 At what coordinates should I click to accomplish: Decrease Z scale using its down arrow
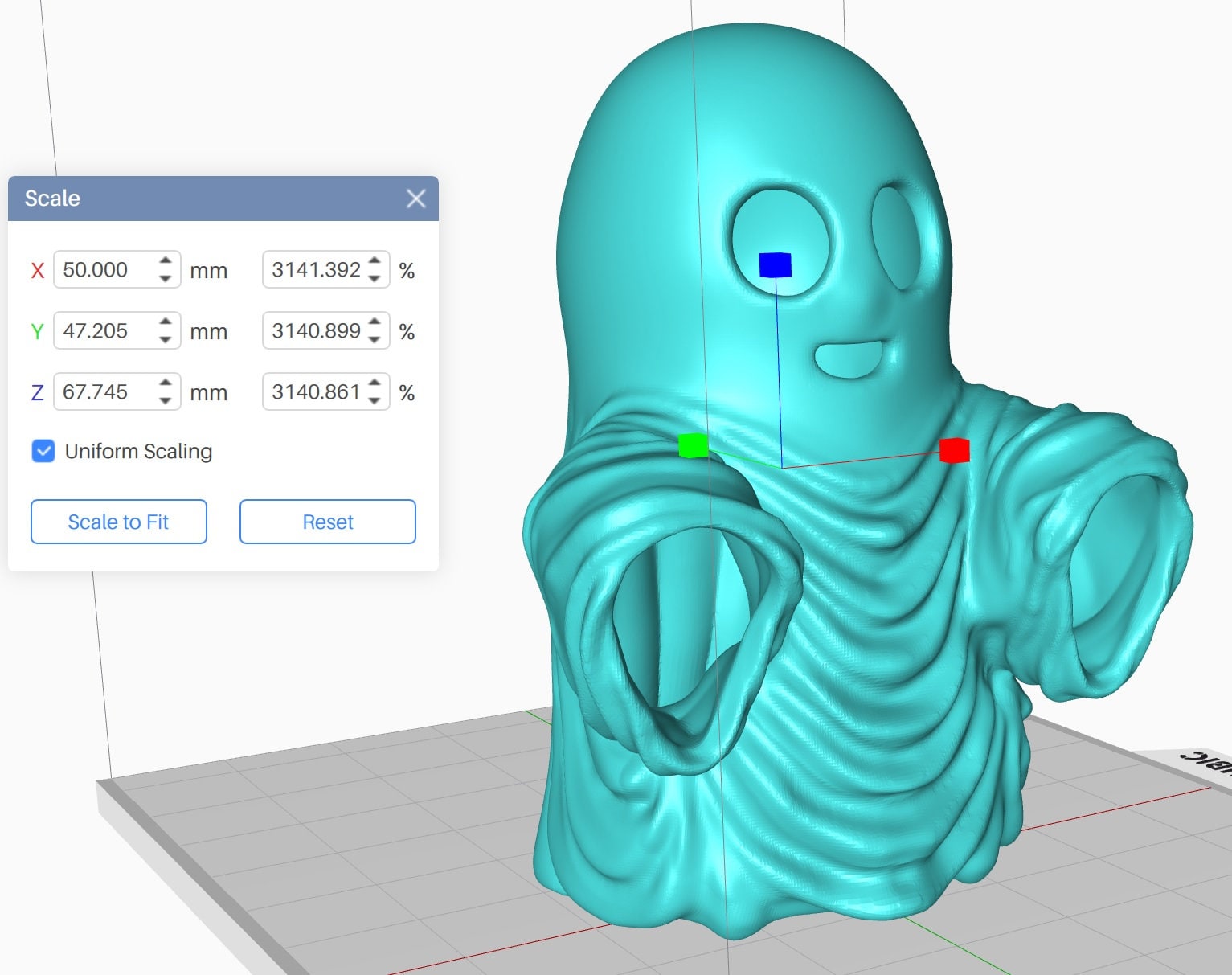pos(164,400)
